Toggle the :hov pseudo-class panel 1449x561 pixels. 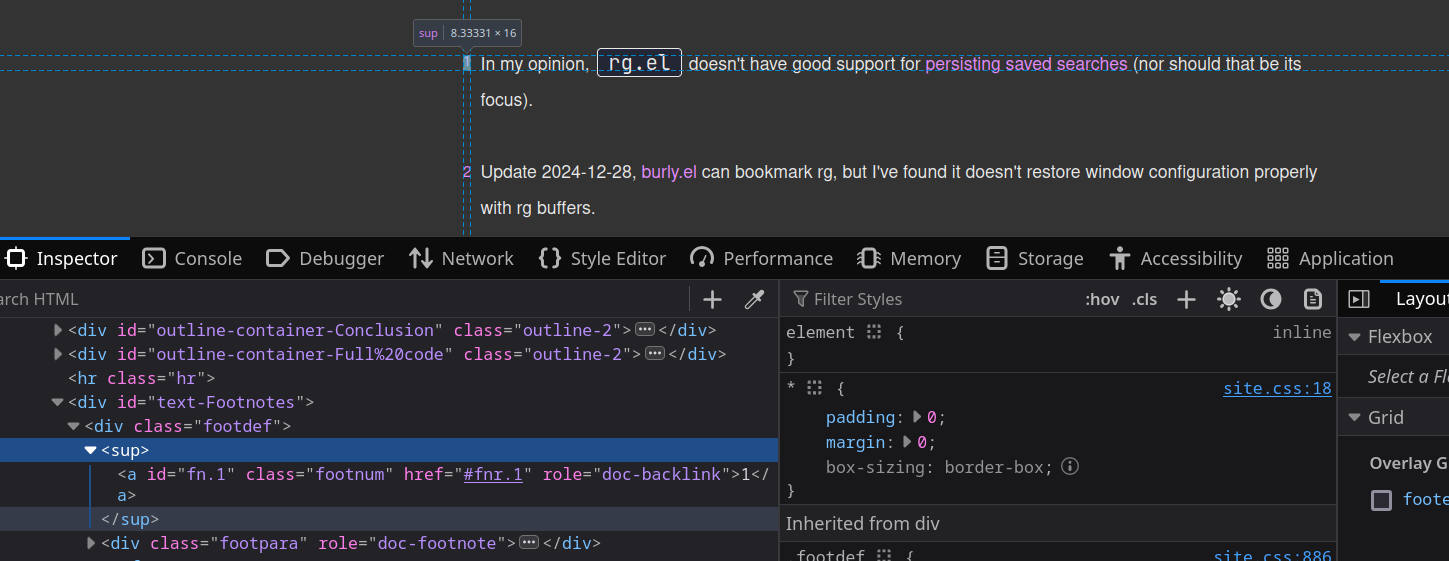pos(1102,299)
